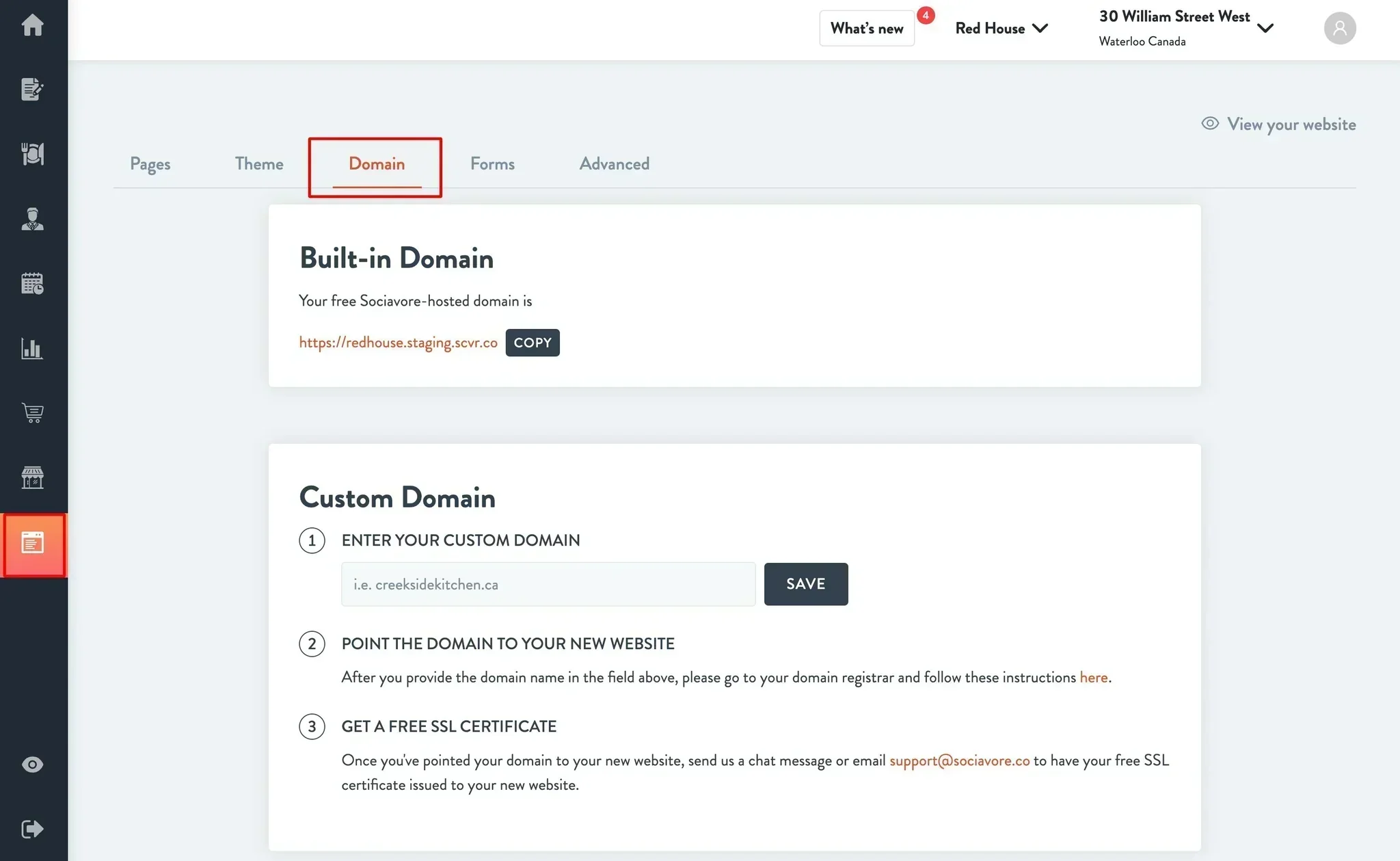Click 'GET A FREE SSL CERTIFICATE' label

point(449,726)
